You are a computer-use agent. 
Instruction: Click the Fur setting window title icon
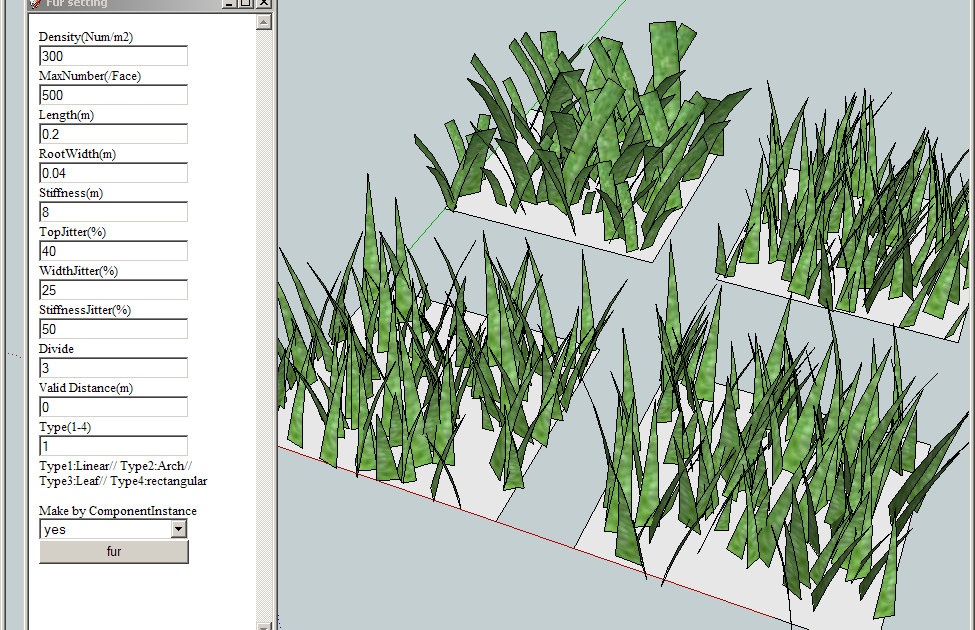click(35, 3)
